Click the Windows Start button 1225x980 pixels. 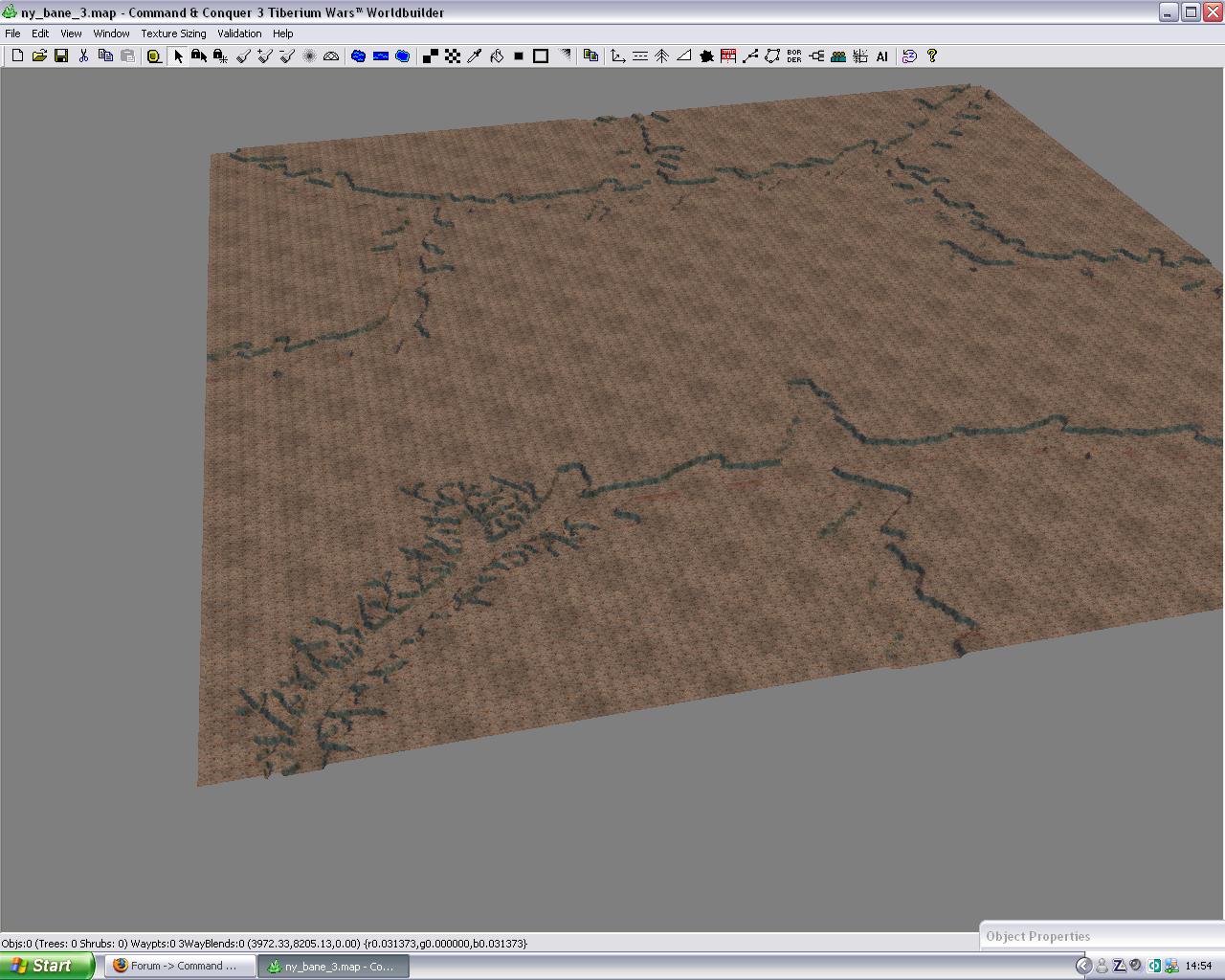pos(47,966)
